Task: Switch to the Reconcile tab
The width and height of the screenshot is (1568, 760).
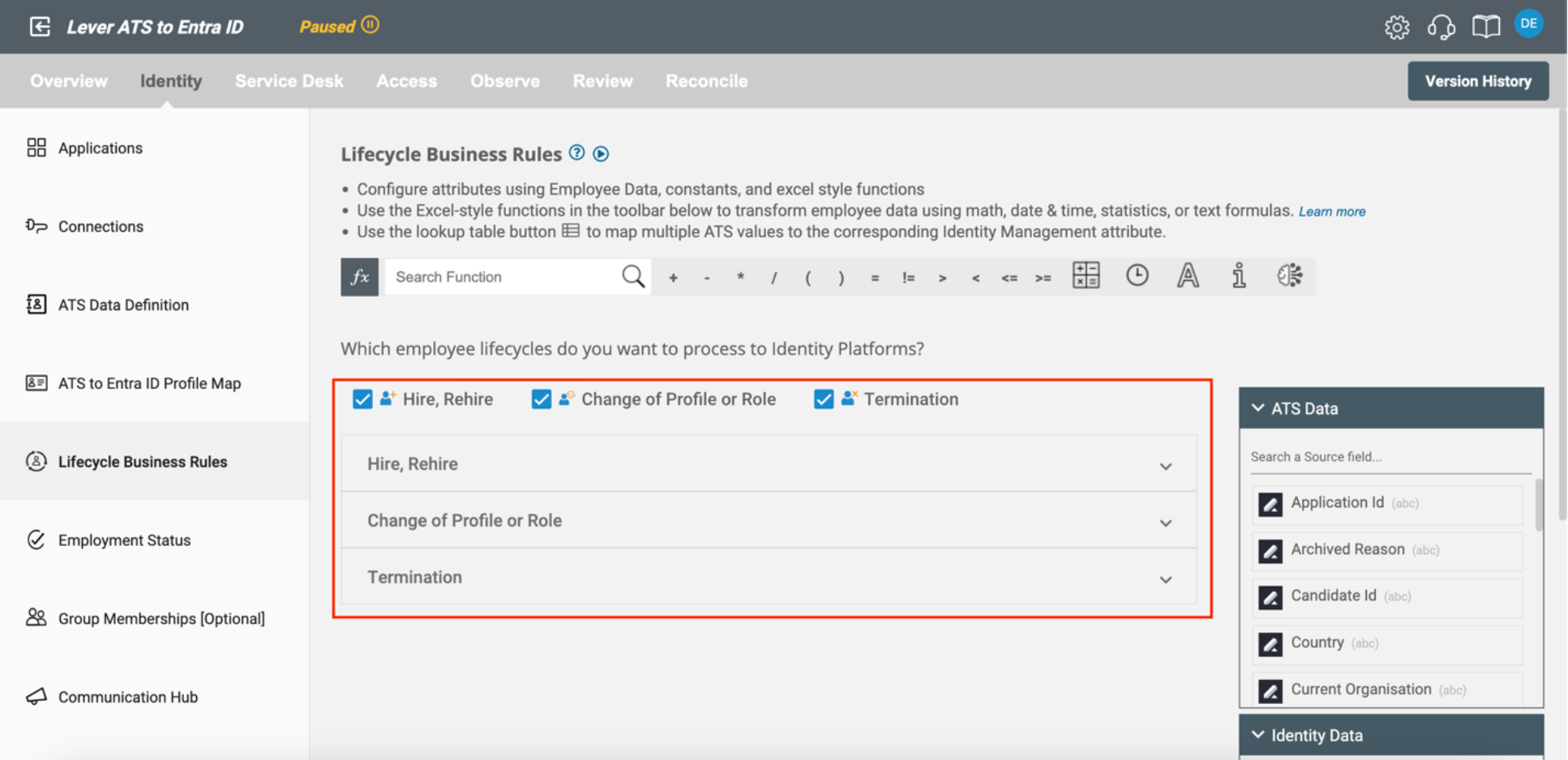Action: tap(706, 80)
